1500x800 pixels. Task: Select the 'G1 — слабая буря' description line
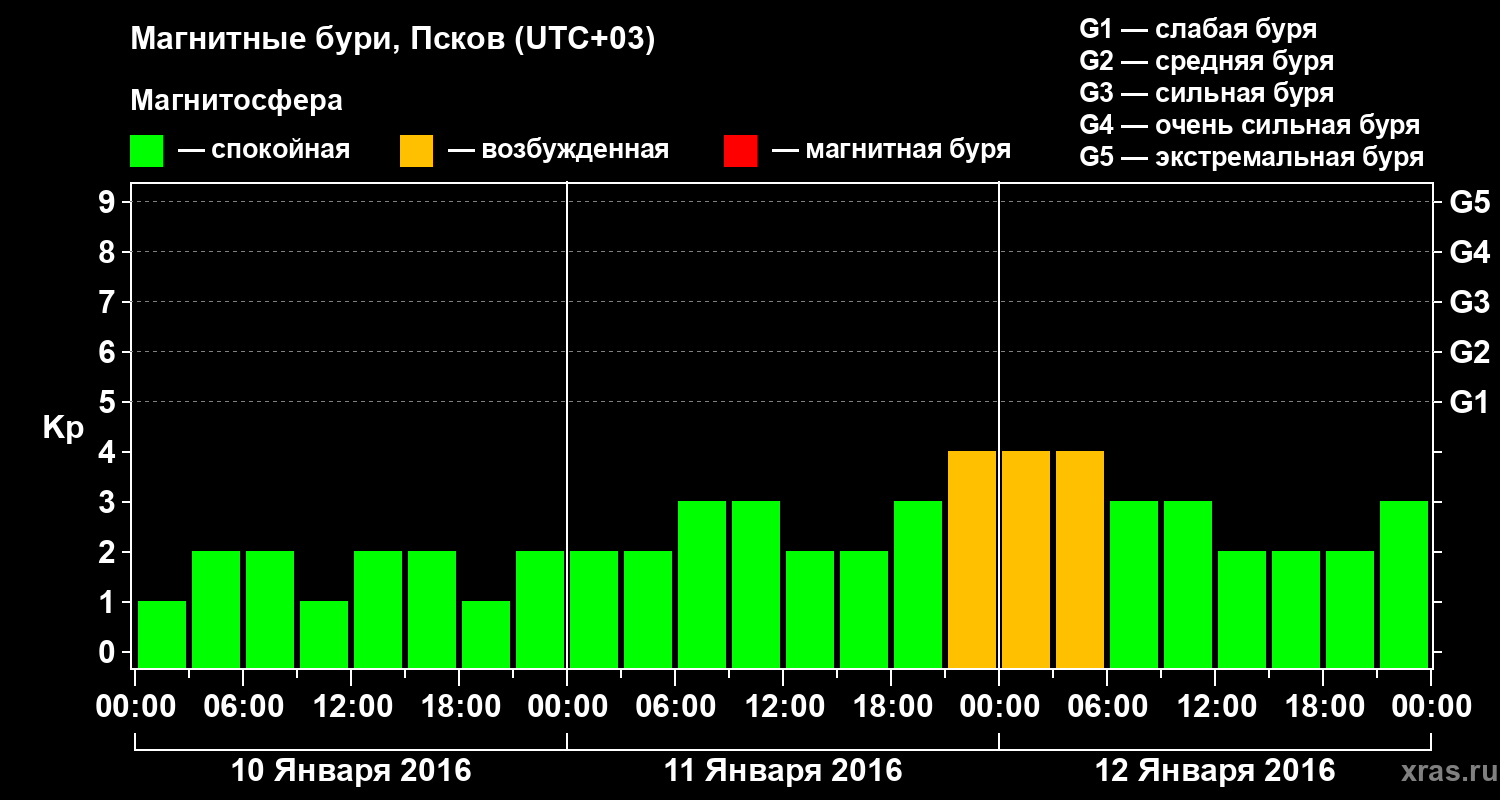(1198, 29)
